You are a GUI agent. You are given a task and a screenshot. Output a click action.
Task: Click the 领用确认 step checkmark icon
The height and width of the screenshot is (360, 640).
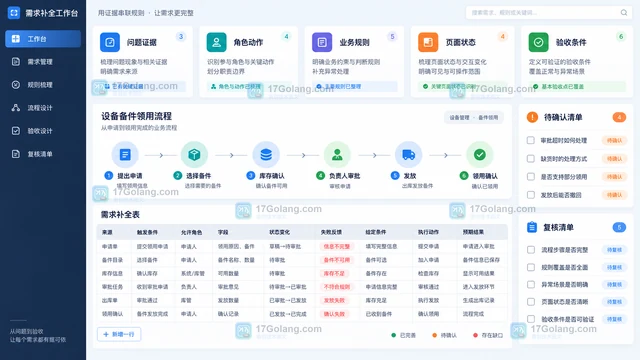(x=480, y=155)
